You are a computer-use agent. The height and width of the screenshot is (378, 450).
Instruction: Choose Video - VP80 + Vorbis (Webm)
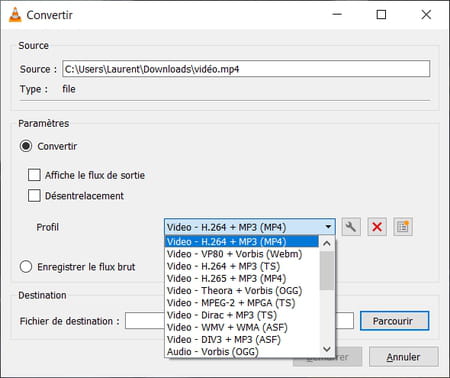[241, 254]
